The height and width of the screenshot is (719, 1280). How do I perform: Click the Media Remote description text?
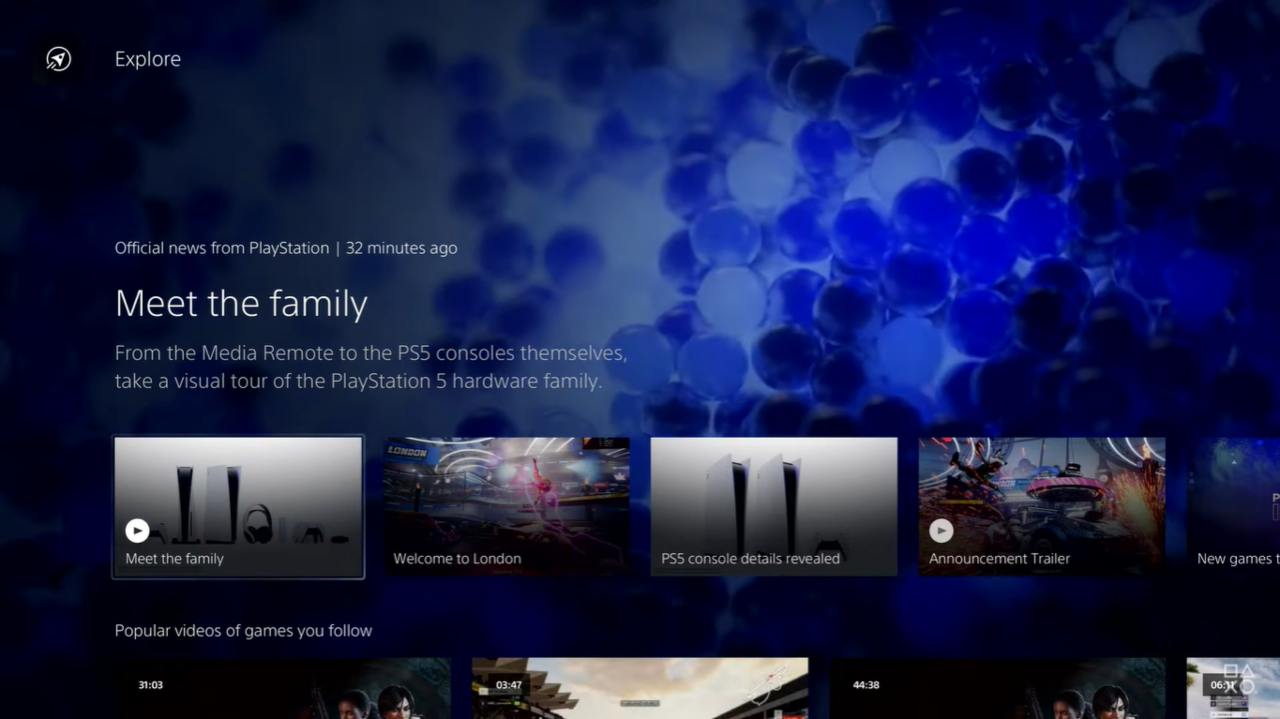pyautogui.click(x=371, y=367)
